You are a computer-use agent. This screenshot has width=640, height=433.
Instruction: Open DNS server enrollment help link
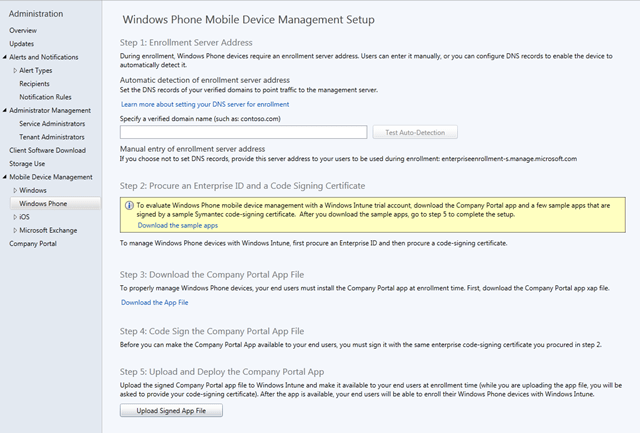(205, 104)
